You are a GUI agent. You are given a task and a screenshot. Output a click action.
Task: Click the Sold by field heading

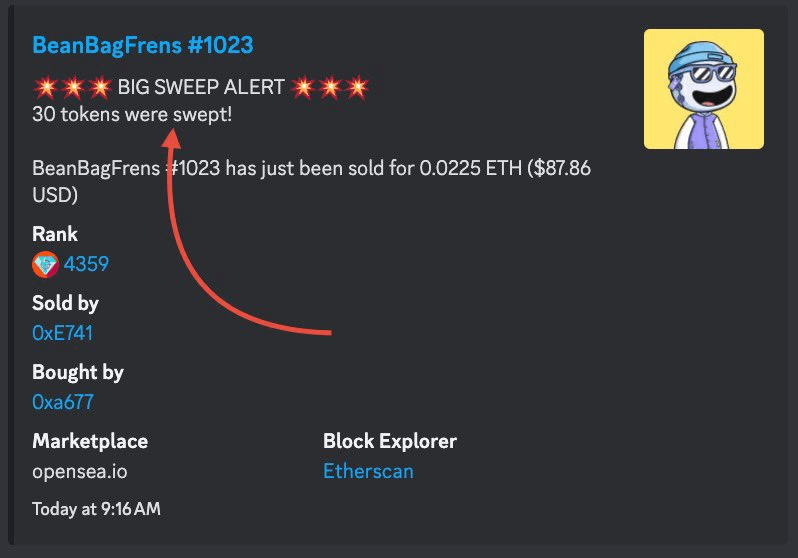[x=65, y=303]
